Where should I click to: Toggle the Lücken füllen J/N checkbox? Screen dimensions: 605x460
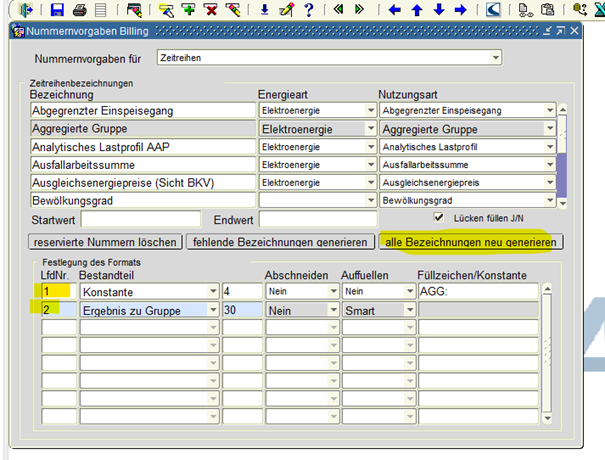438,217
